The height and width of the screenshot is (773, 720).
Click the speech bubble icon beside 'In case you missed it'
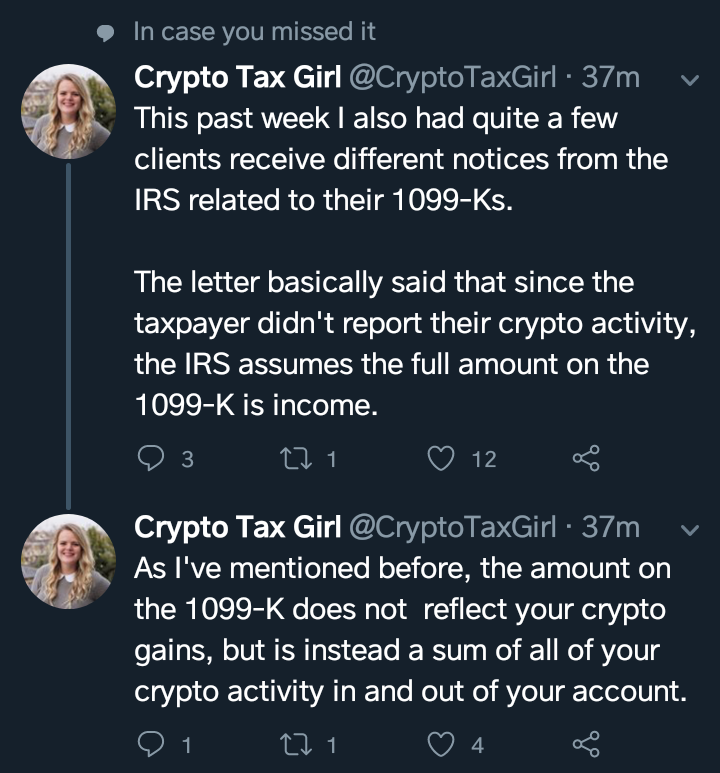(106, 32)
